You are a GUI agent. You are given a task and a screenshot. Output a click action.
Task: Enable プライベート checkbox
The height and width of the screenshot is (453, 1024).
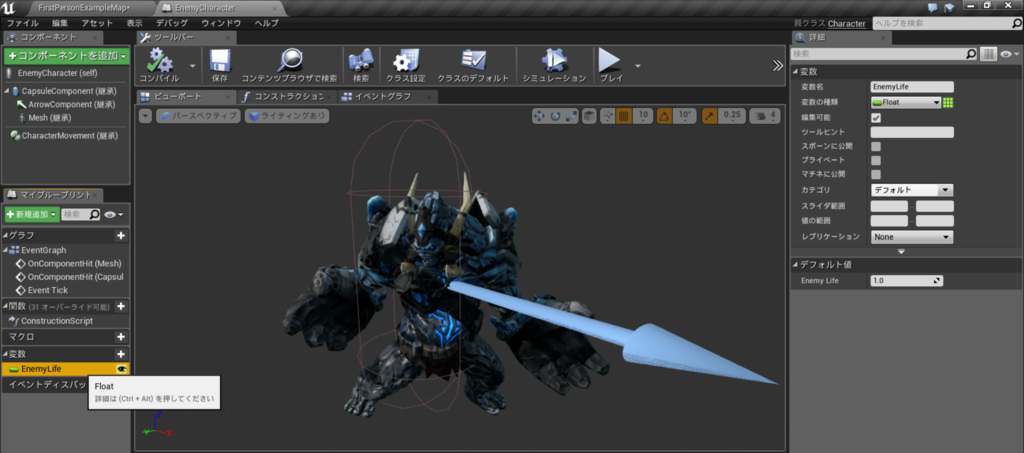pyautogui.click(x=876, y=160)
